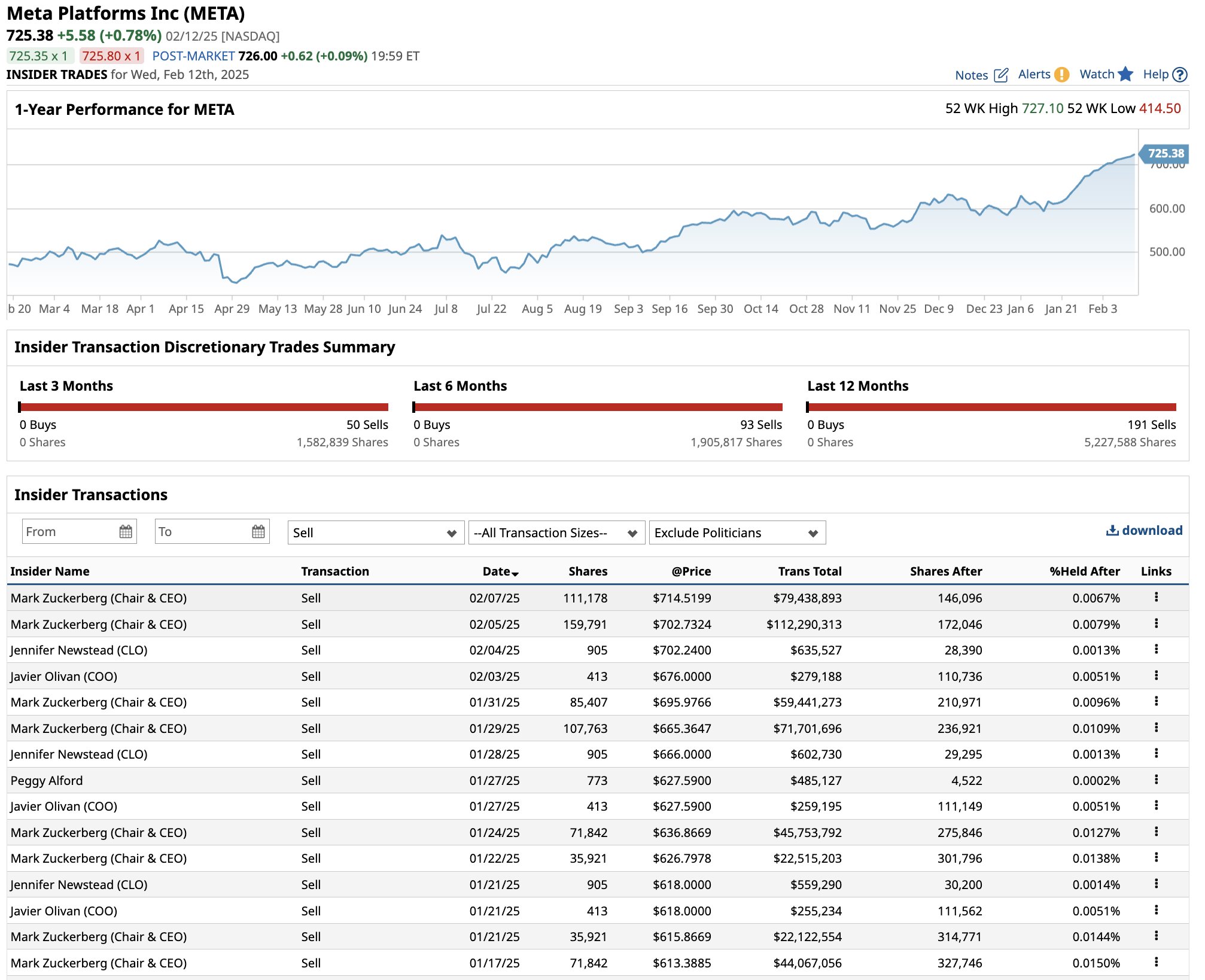This screenshot has height=980, width=1205.
Task: Click the 725.38 price tag on chart
Action: [x=1164, y=153]
